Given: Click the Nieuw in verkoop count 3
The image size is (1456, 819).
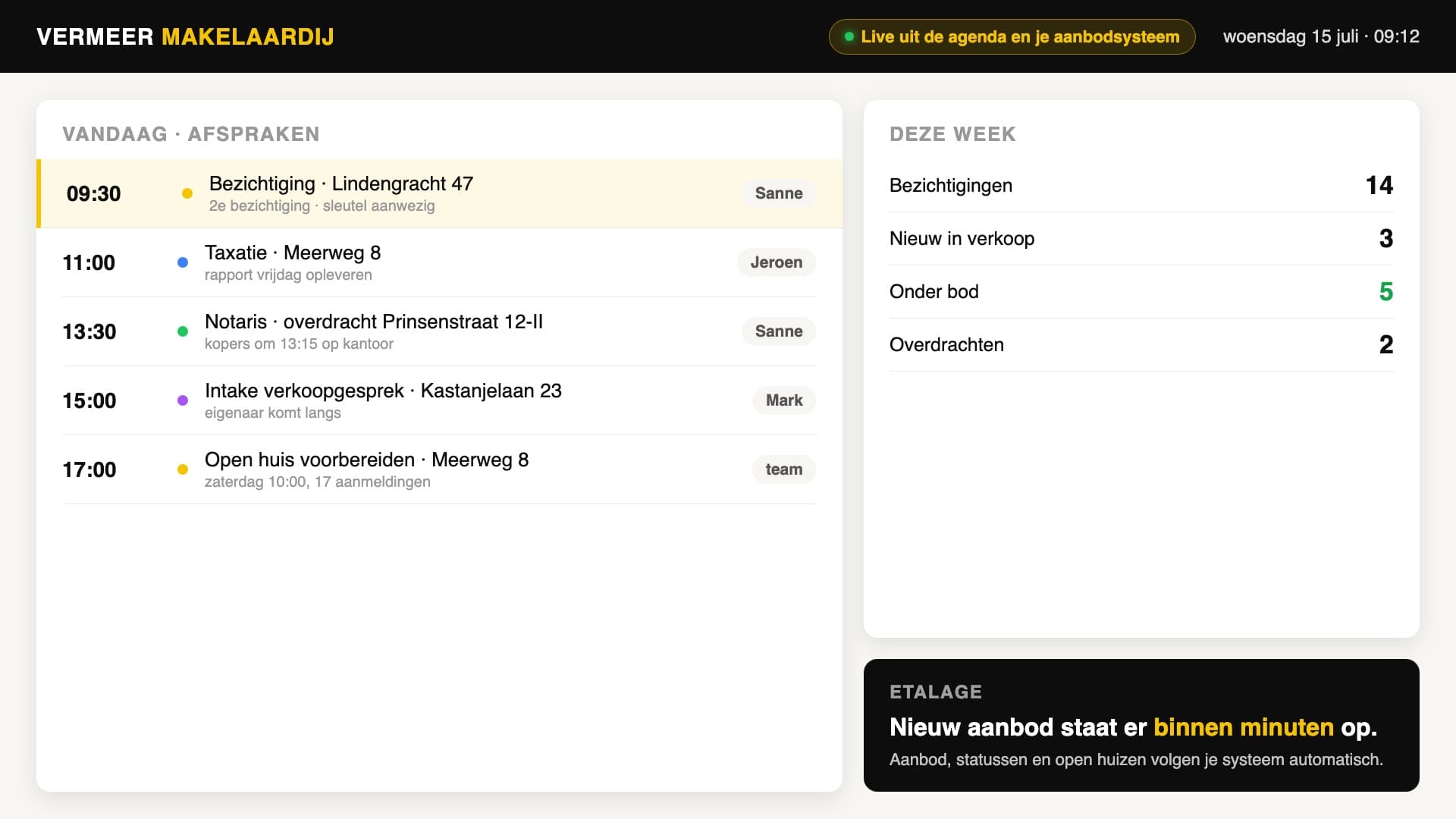Looking at the screenshot, I should tap(1386, 238).
